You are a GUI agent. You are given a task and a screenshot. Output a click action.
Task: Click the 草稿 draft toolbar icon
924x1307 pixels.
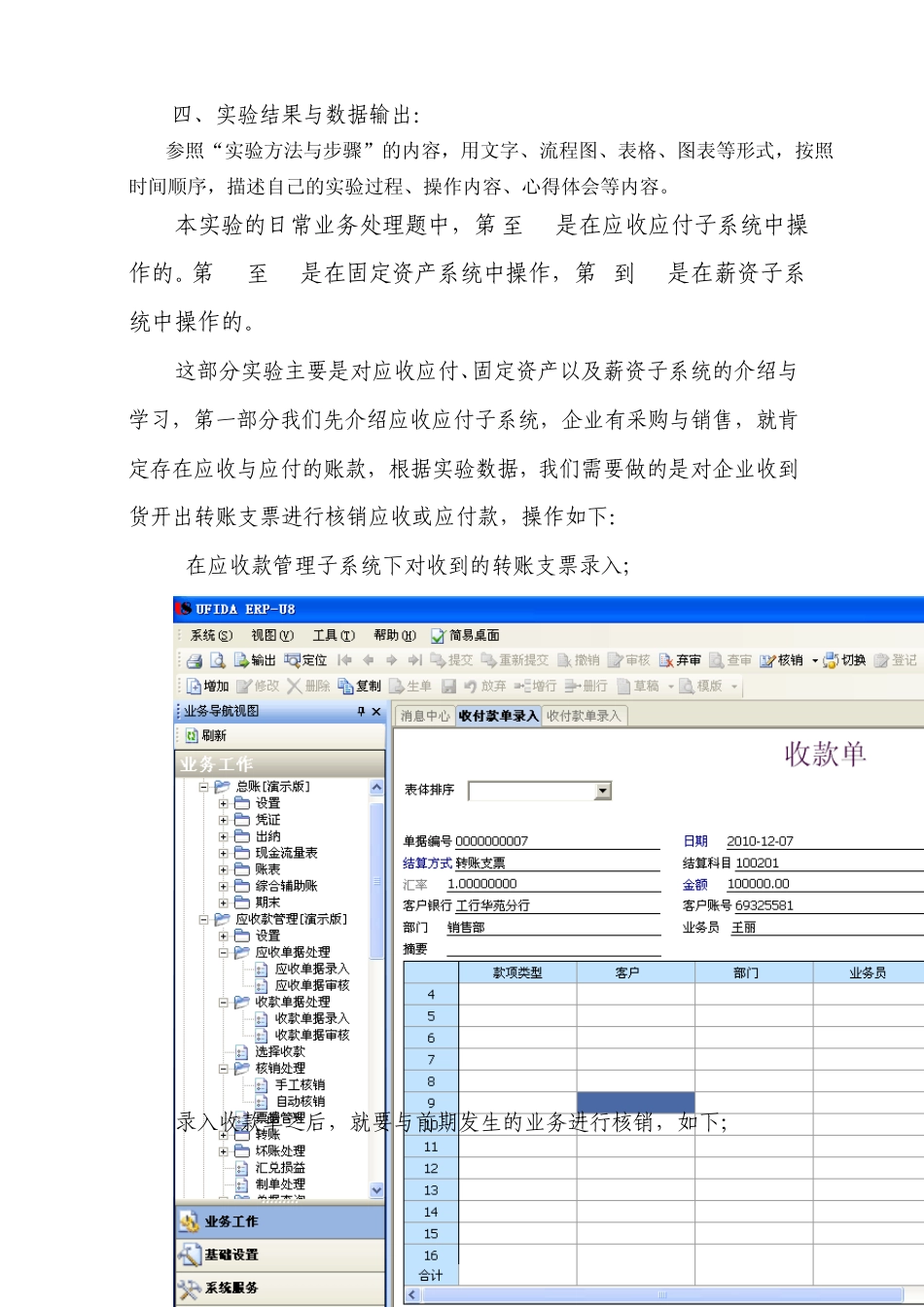pos(638,686)
